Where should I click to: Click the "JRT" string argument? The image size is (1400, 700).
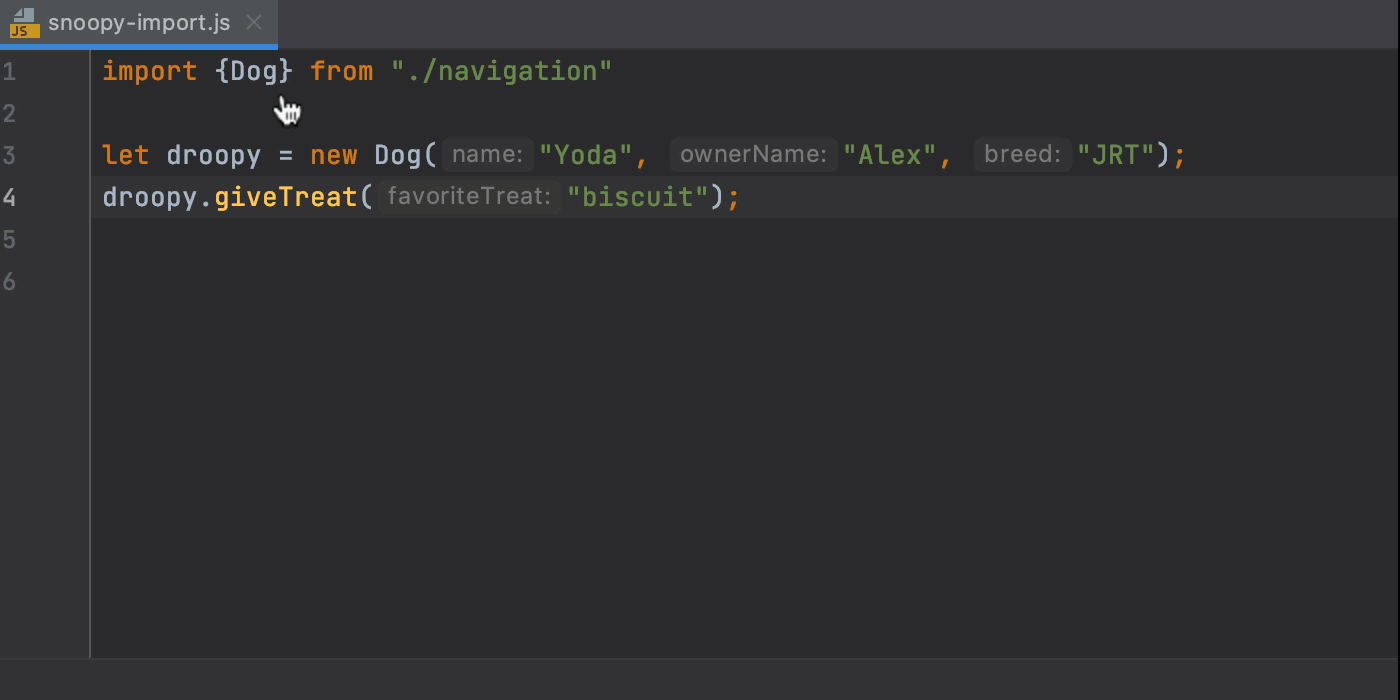[x=1116, y=156]
